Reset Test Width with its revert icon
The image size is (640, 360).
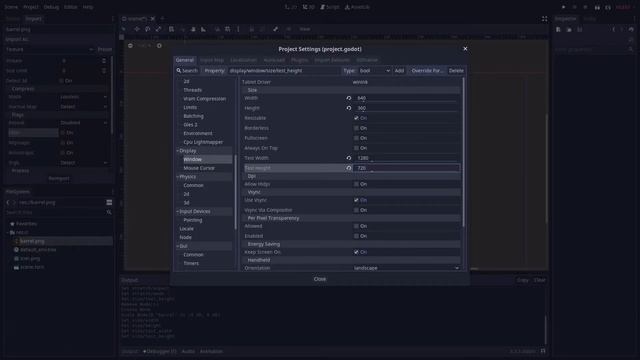pos(349,158)
